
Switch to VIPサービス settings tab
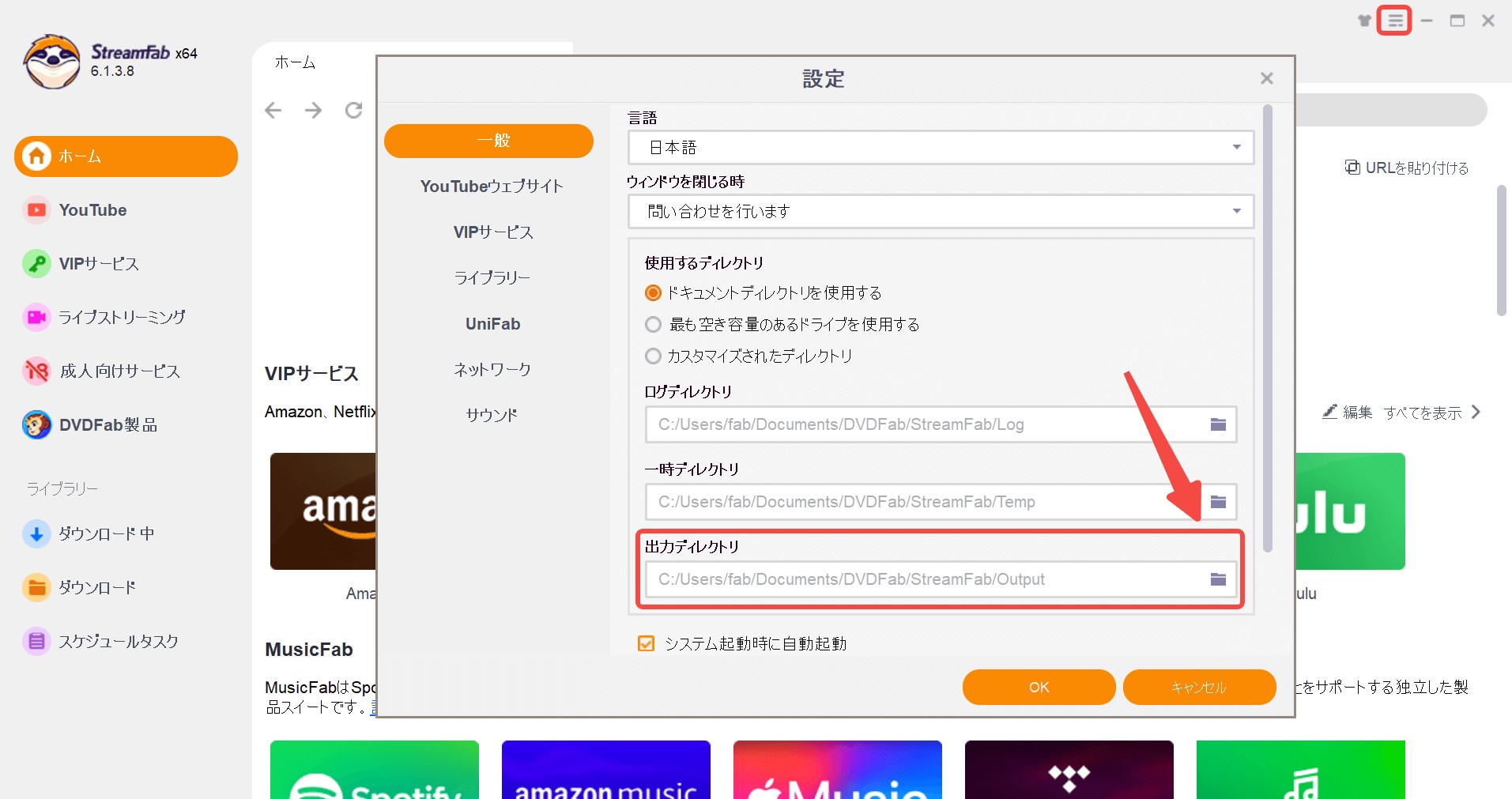coord(493,232)
